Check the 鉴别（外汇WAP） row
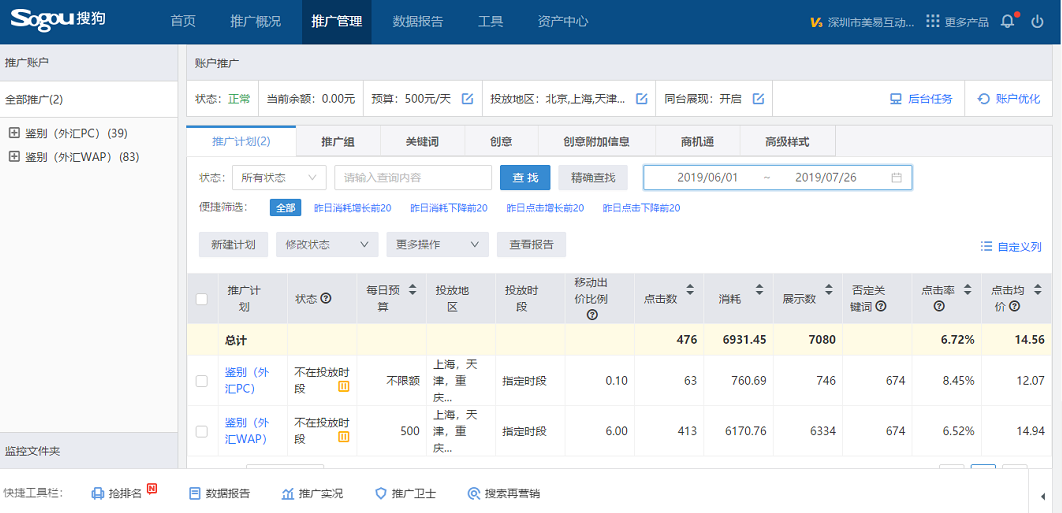The height and width of the screenshot is (513, 1062). [x=202, y=431]
